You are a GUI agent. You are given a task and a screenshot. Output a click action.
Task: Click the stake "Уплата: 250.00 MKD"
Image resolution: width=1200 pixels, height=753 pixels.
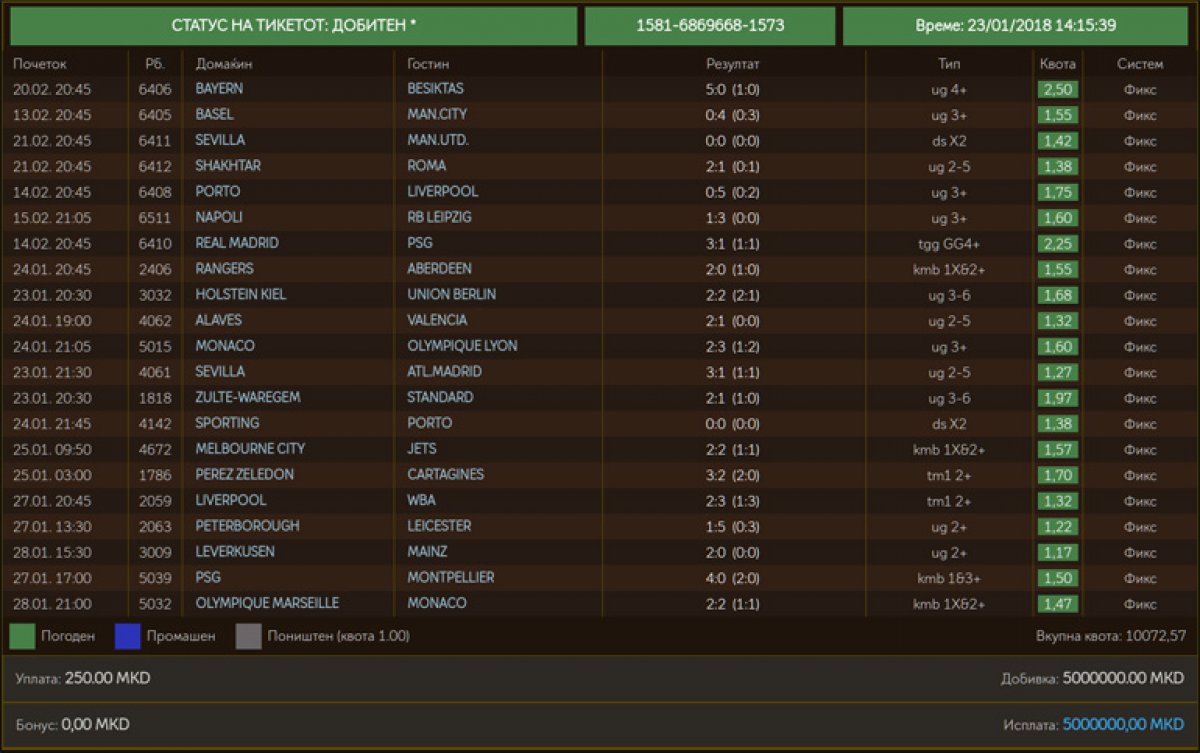[83, 679]
